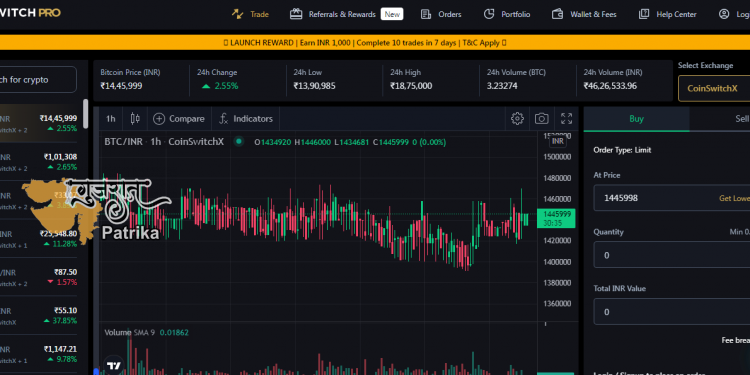The image size is (750, 375).
Task: Click the Help Center book icon
Action: tap(644, 14)
